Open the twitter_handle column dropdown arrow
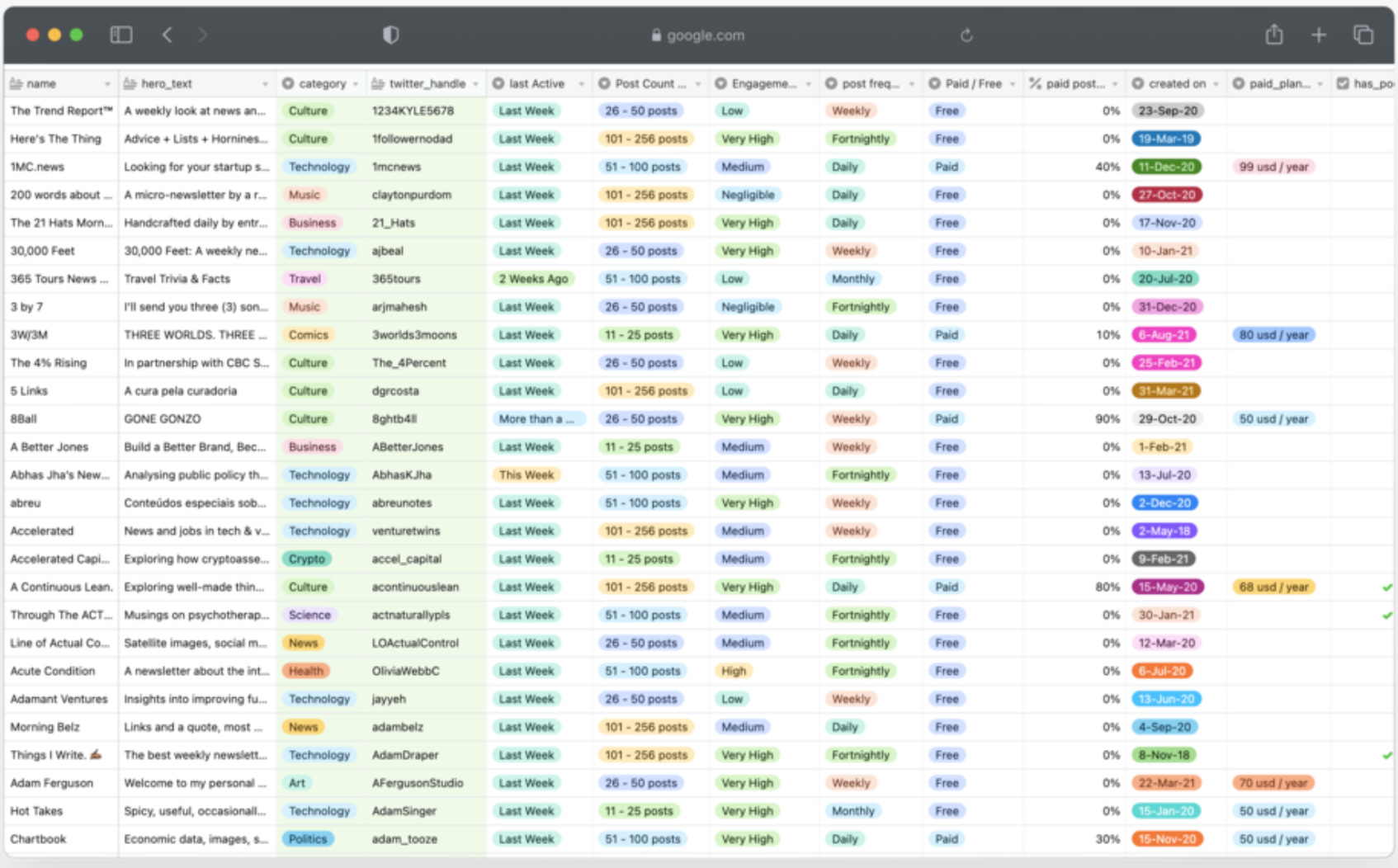The image size is (1398, 868). (x=475, y=84)
